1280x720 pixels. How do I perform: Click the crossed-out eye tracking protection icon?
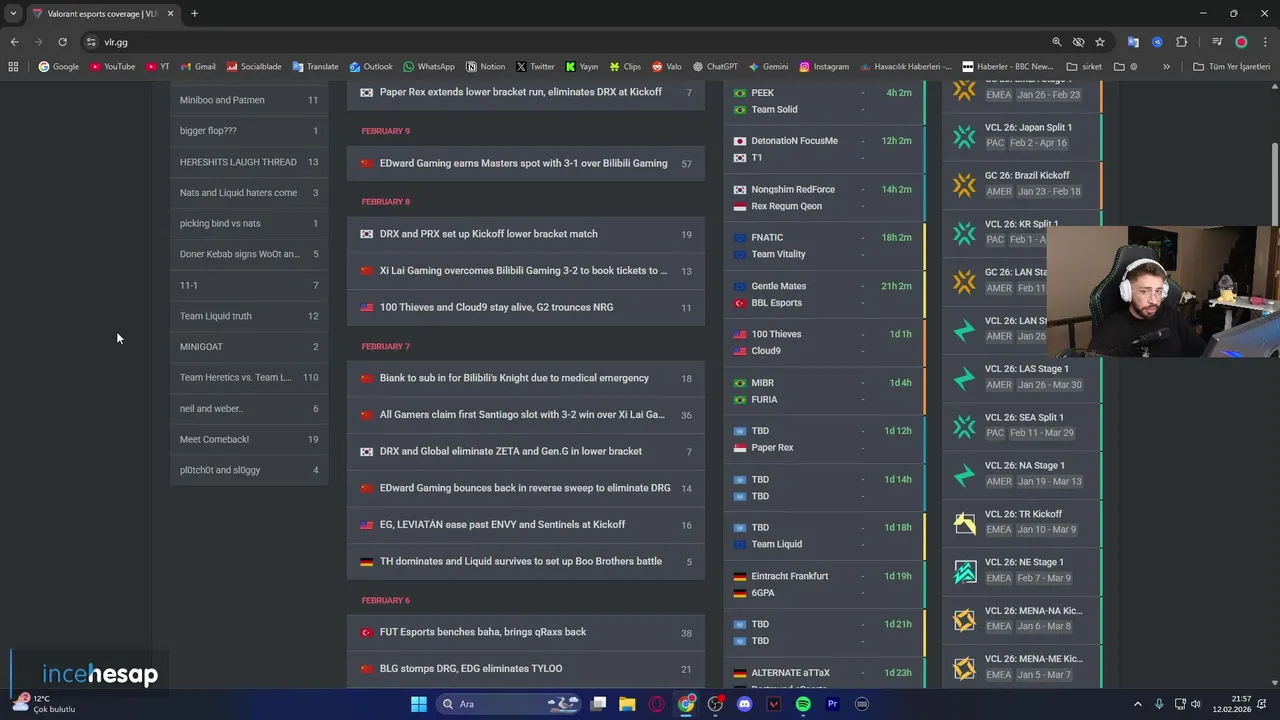[x=1078, y=42]
